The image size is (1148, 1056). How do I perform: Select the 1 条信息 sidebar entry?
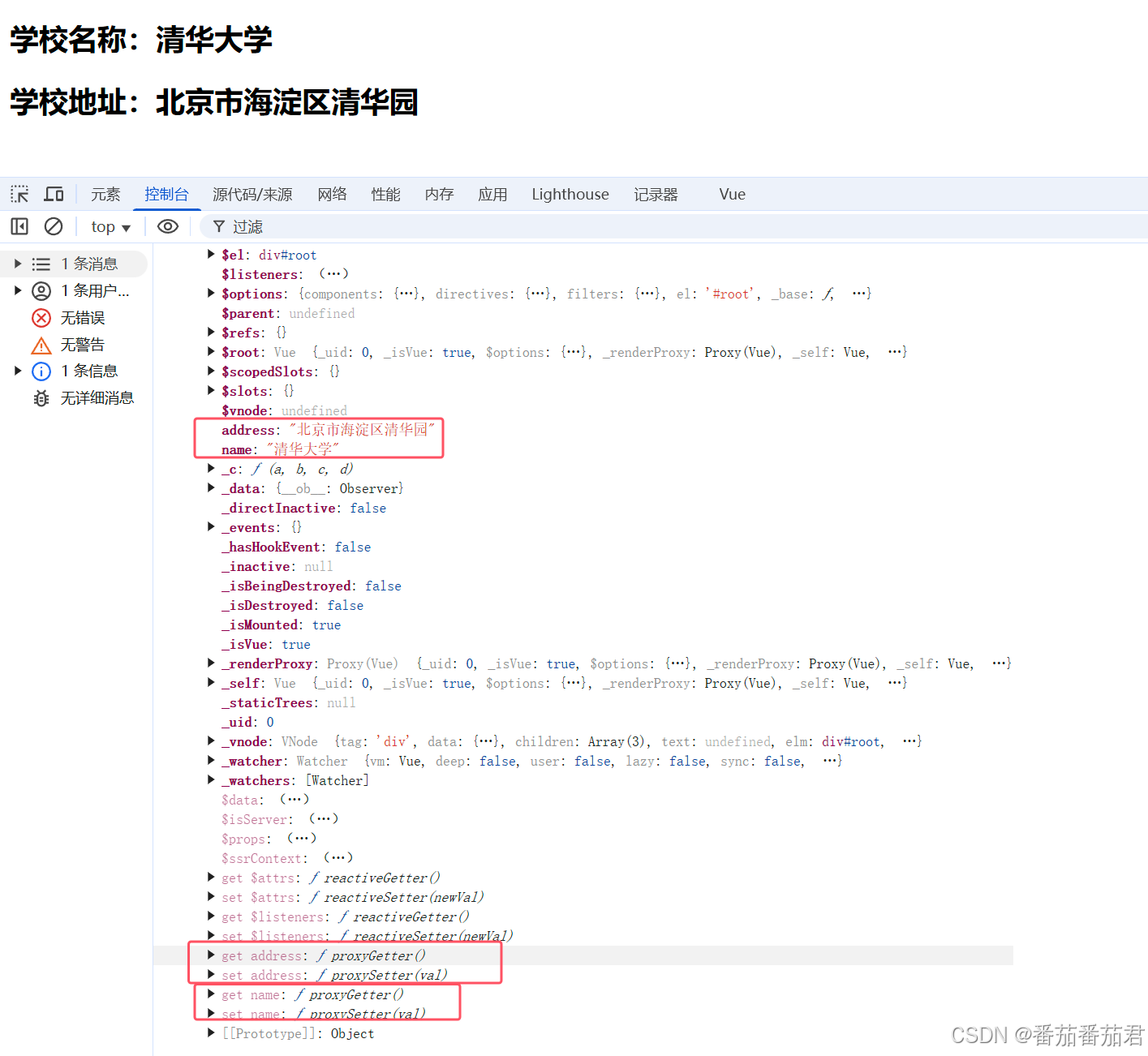tap(41, 371)
